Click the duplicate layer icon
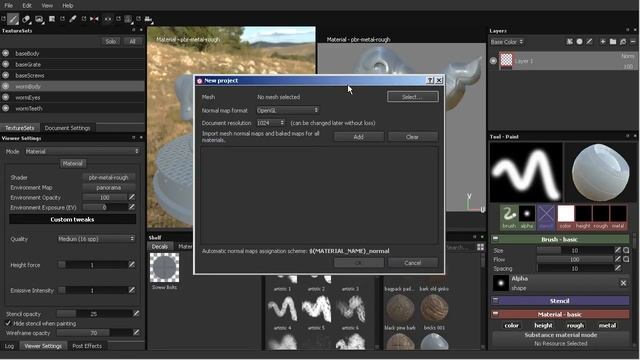Viewport: 640px width, 360px height. point(623,42)
